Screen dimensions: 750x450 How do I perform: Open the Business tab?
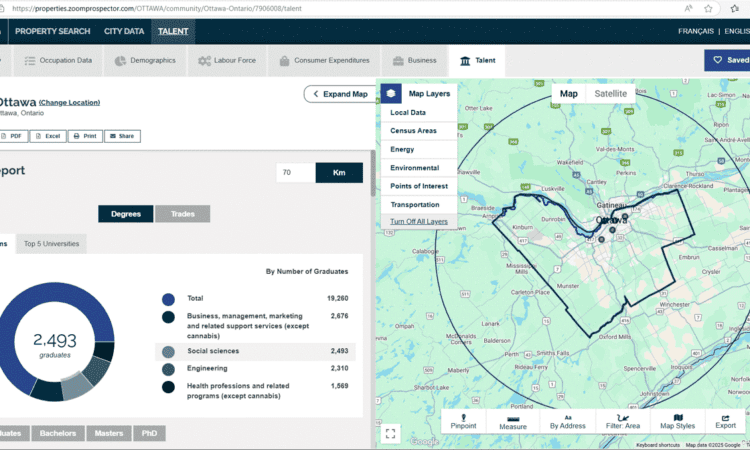[414, 61]
